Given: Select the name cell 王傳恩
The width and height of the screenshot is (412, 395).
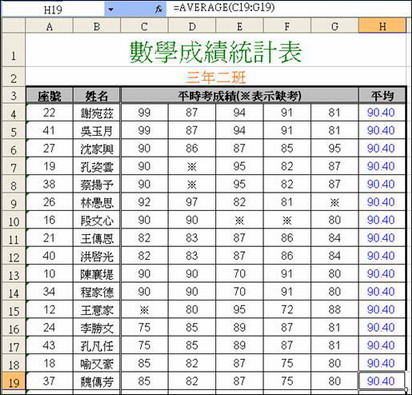Looking at the screenshot, I should tap(97, 238).
